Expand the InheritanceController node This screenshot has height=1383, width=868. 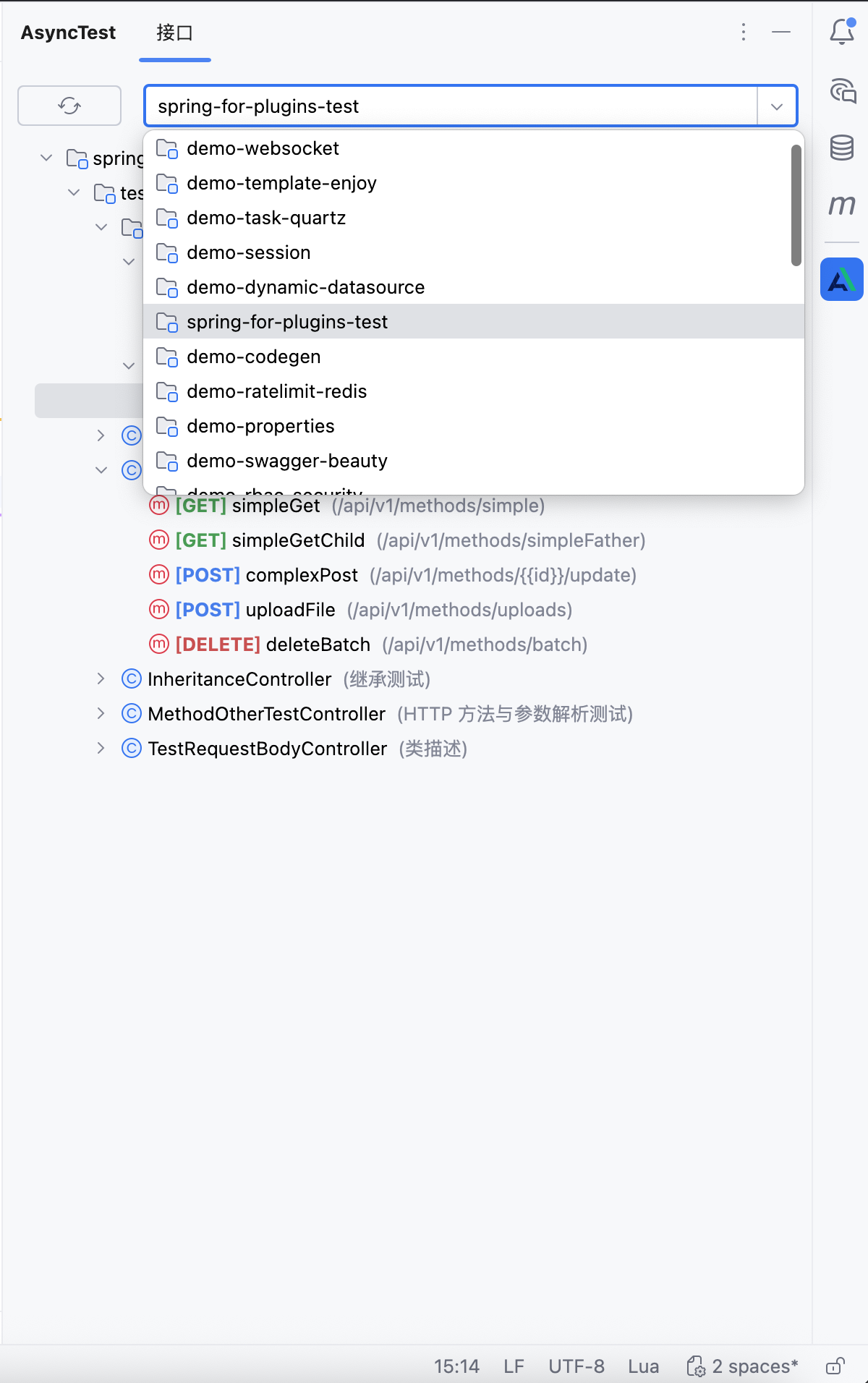tap(101, 678)
